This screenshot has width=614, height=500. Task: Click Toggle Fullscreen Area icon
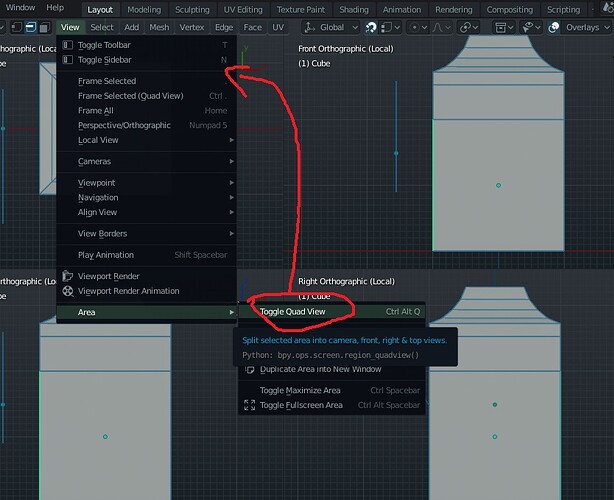tap(249, 405)
